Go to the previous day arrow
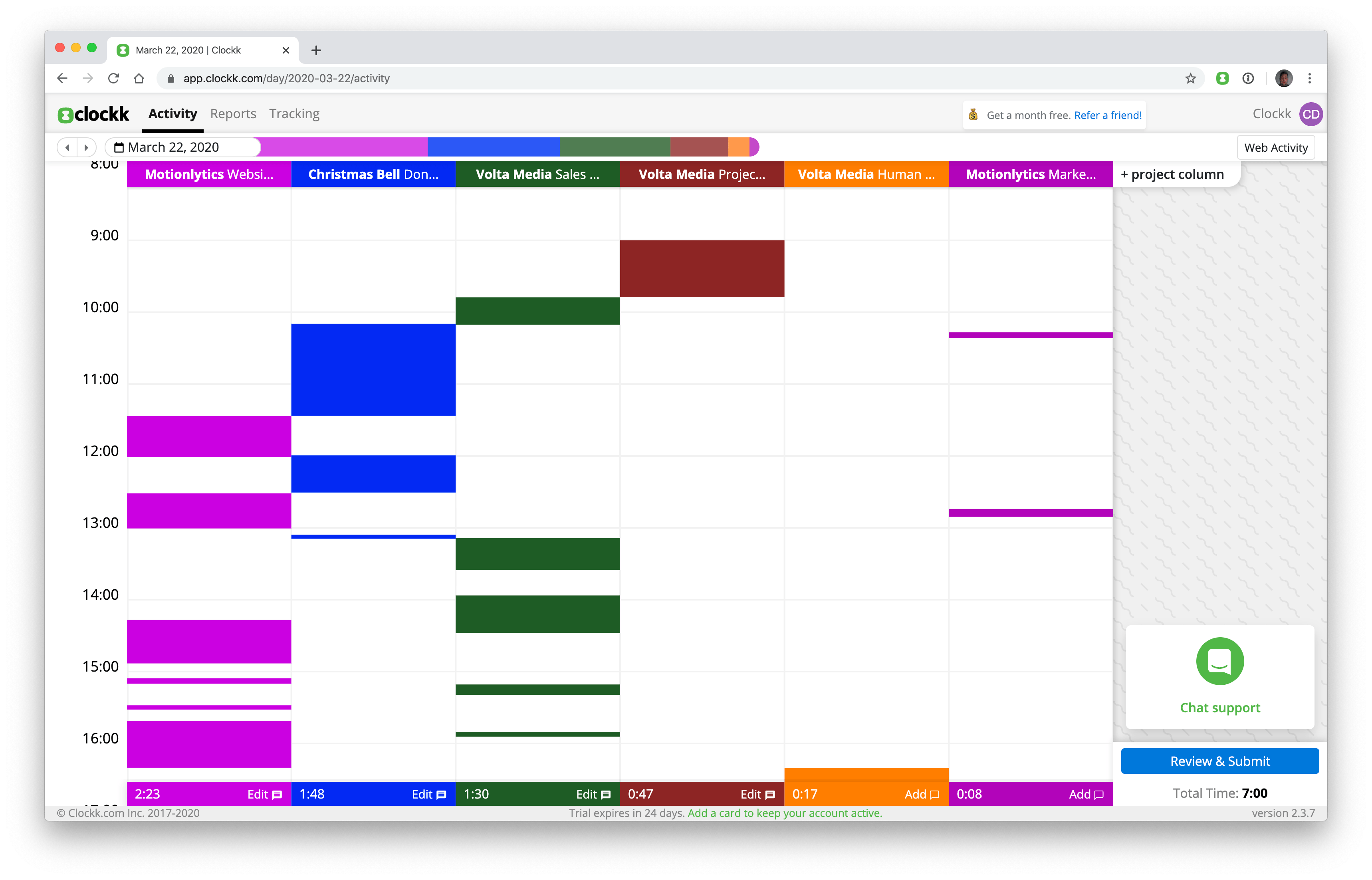This screenshot has width=1372, height=880. coord(67,147)
